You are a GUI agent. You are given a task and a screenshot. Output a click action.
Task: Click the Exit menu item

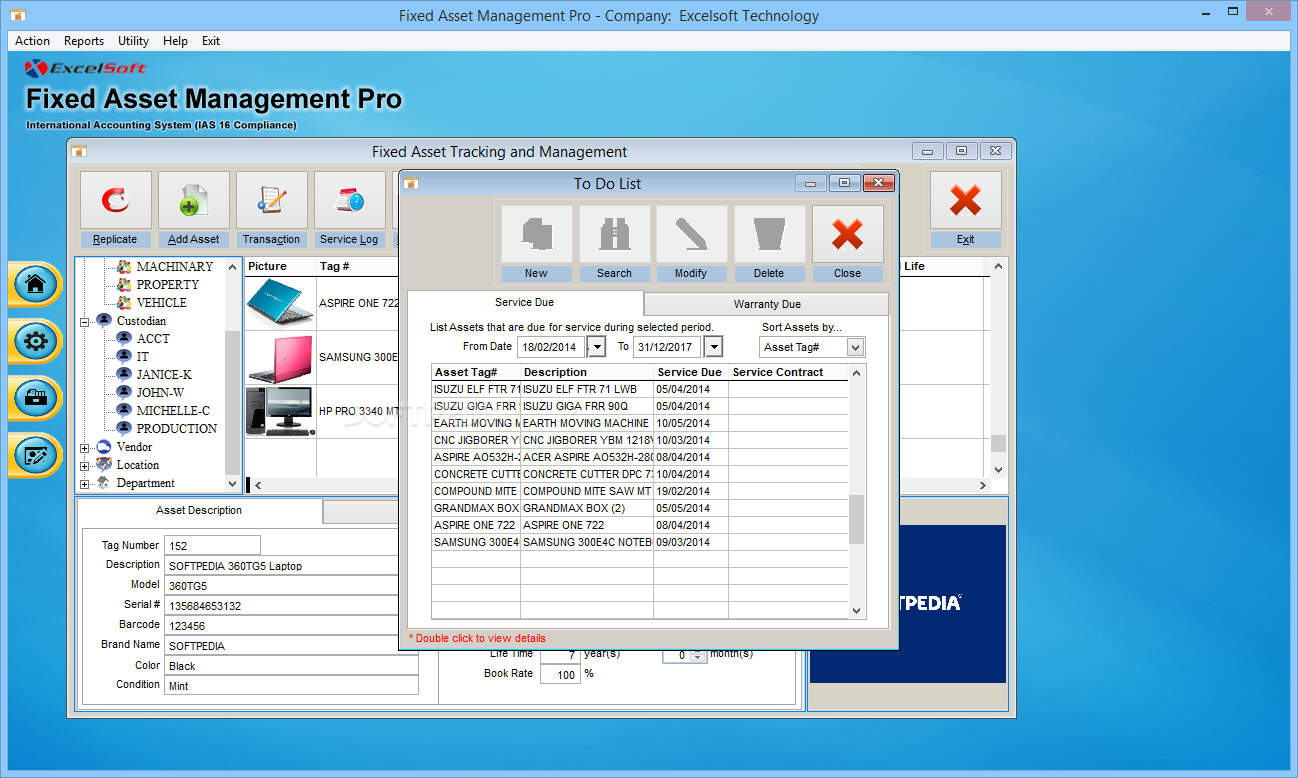point(211,41)
